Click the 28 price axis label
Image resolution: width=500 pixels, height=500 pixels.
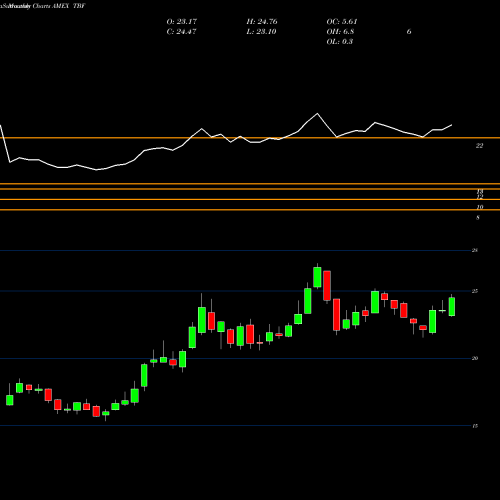475,250
